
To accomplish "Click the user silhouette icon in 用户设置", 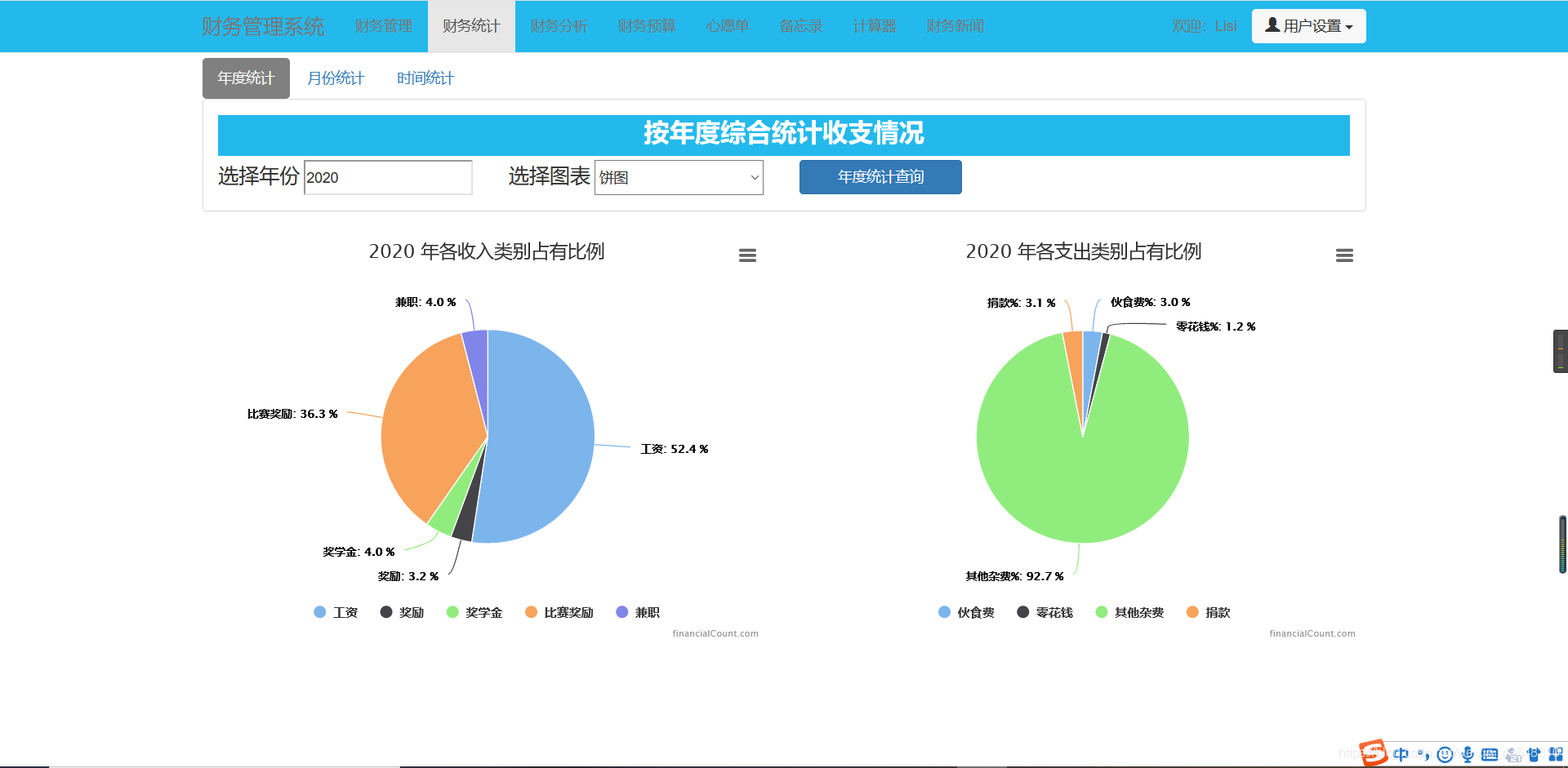I will point(1271,25).
